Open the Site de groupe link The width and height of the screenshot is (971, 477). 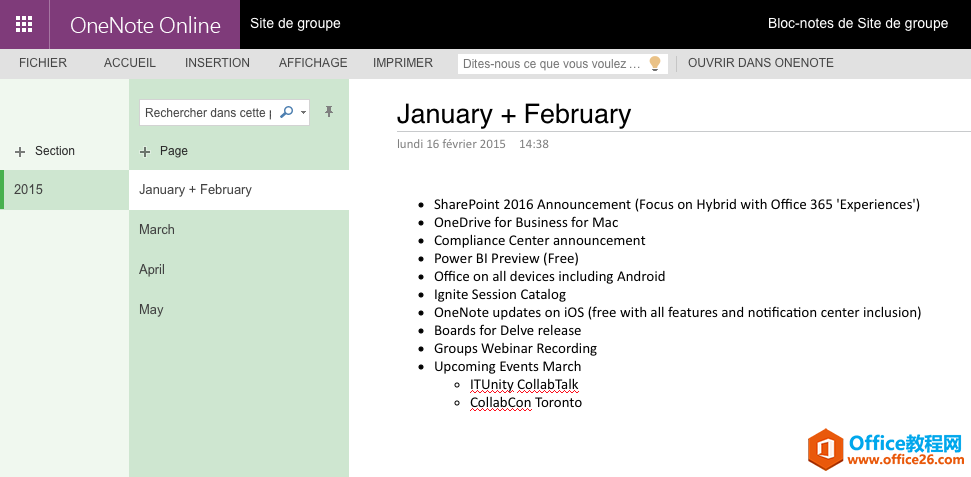[295, 24]
